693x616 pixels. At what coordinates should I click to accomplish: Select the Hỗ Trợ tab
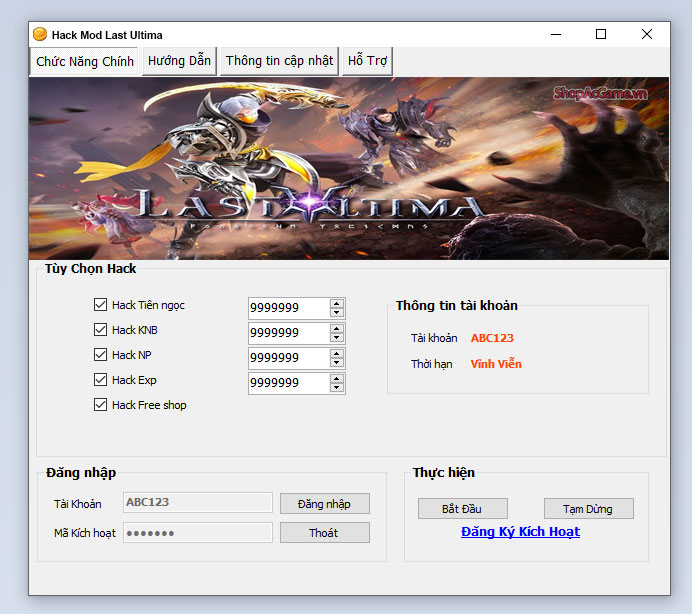(367, 61)
